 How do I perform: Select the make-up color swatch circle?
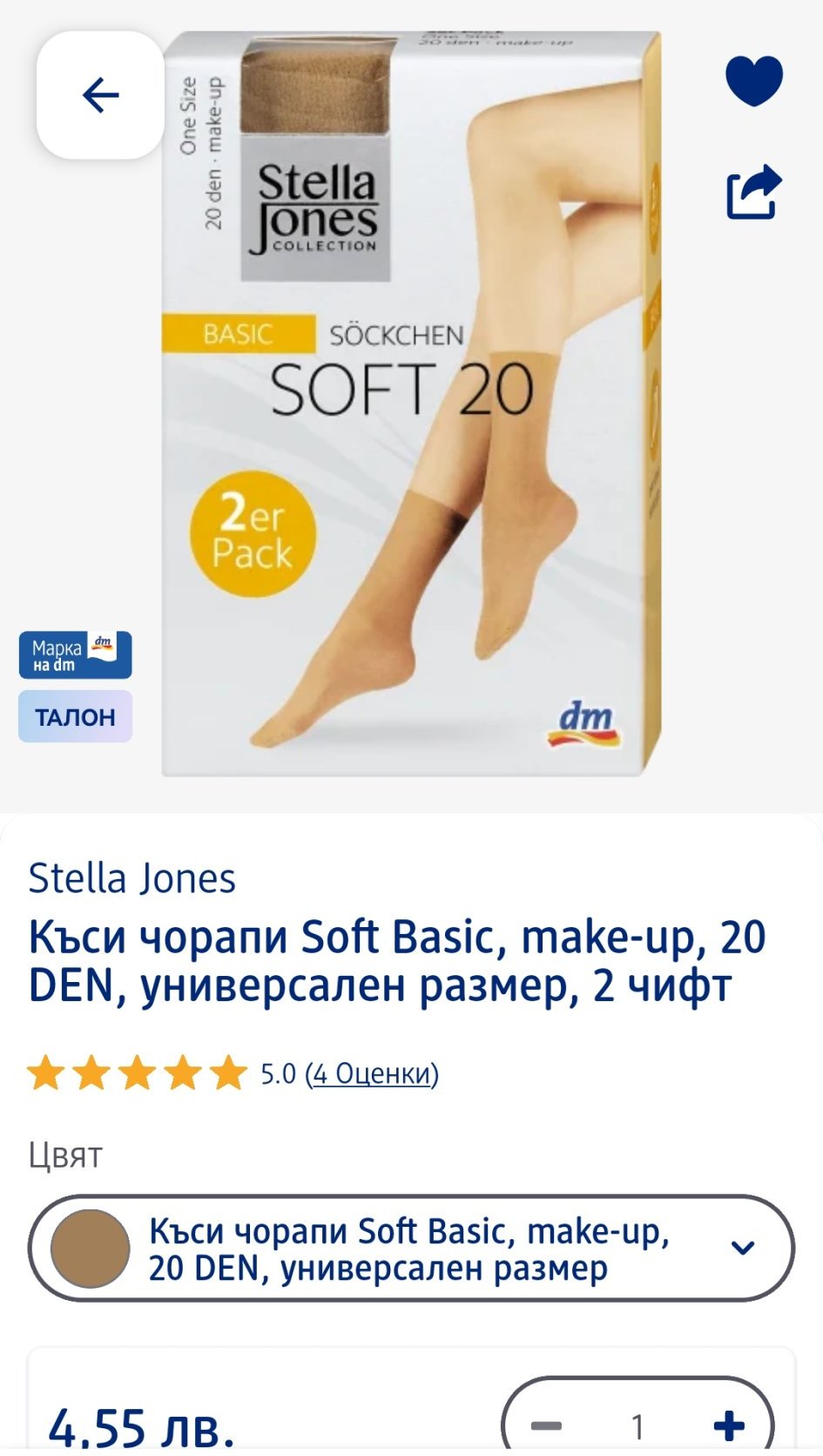click(91, 1249)
